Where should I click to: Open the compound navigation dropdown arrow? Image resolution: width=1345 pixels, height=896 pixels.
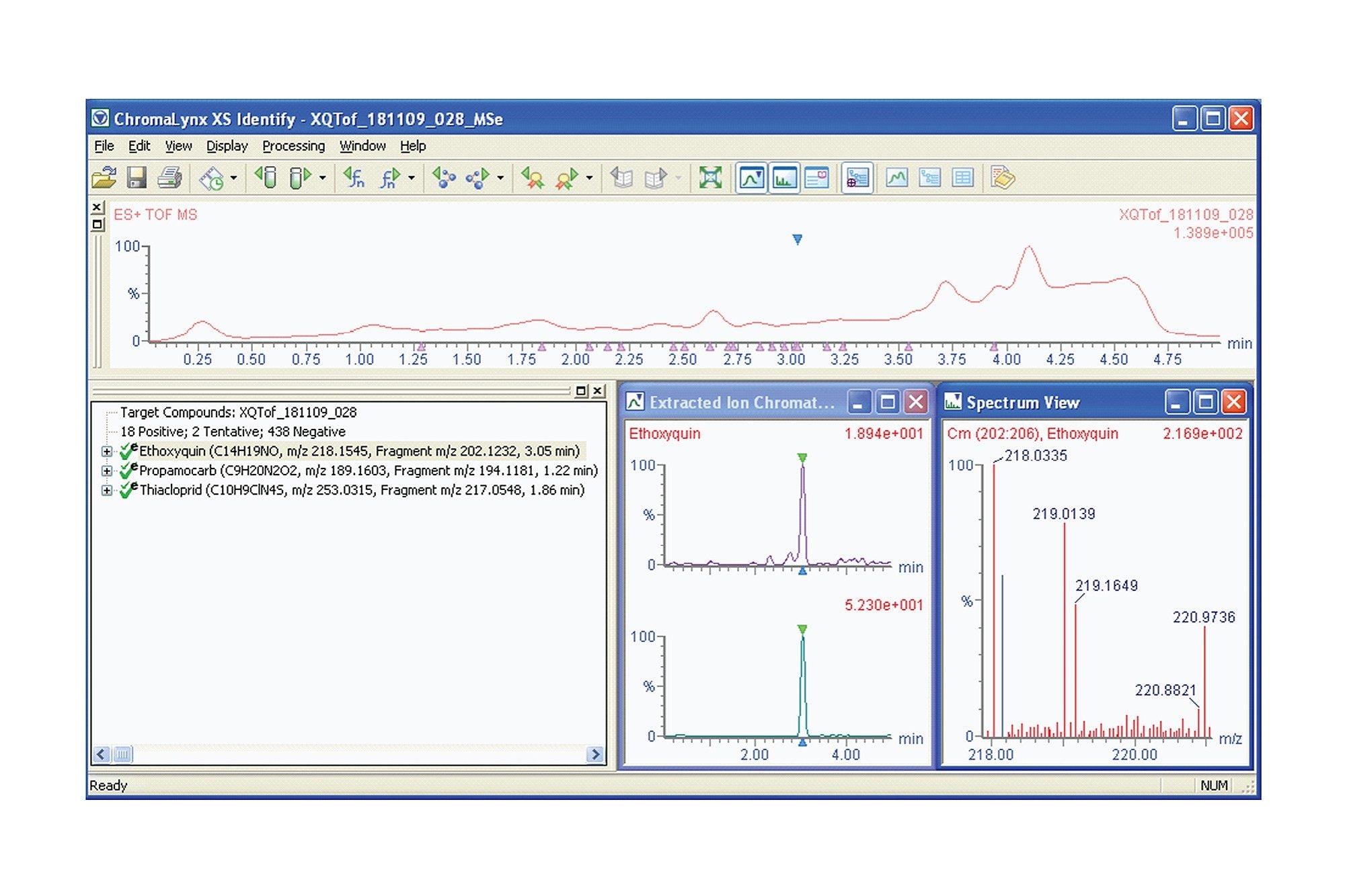499,178
